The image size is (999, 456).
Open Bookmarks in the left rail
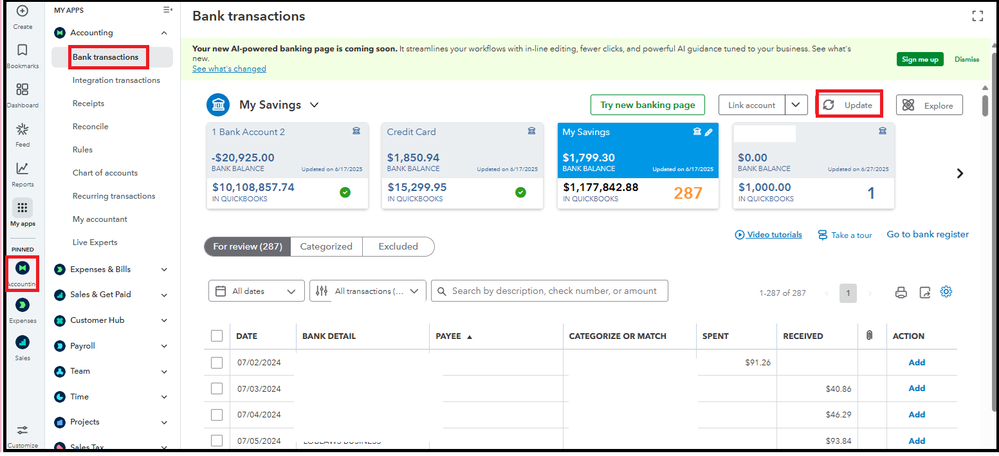pyautogui.click(x=22, y=50)
